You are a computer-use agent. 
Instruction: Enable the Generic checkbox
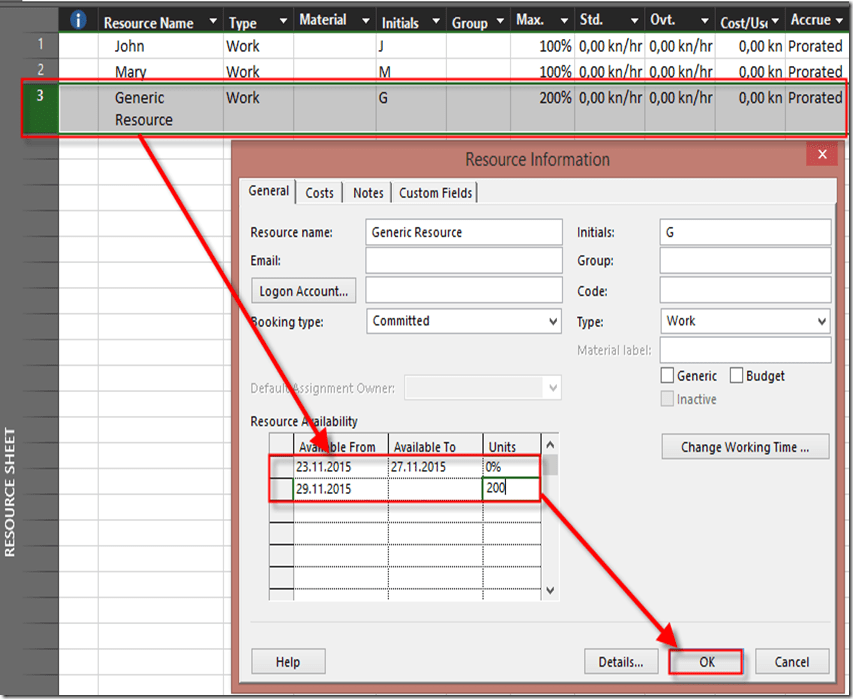668,376
